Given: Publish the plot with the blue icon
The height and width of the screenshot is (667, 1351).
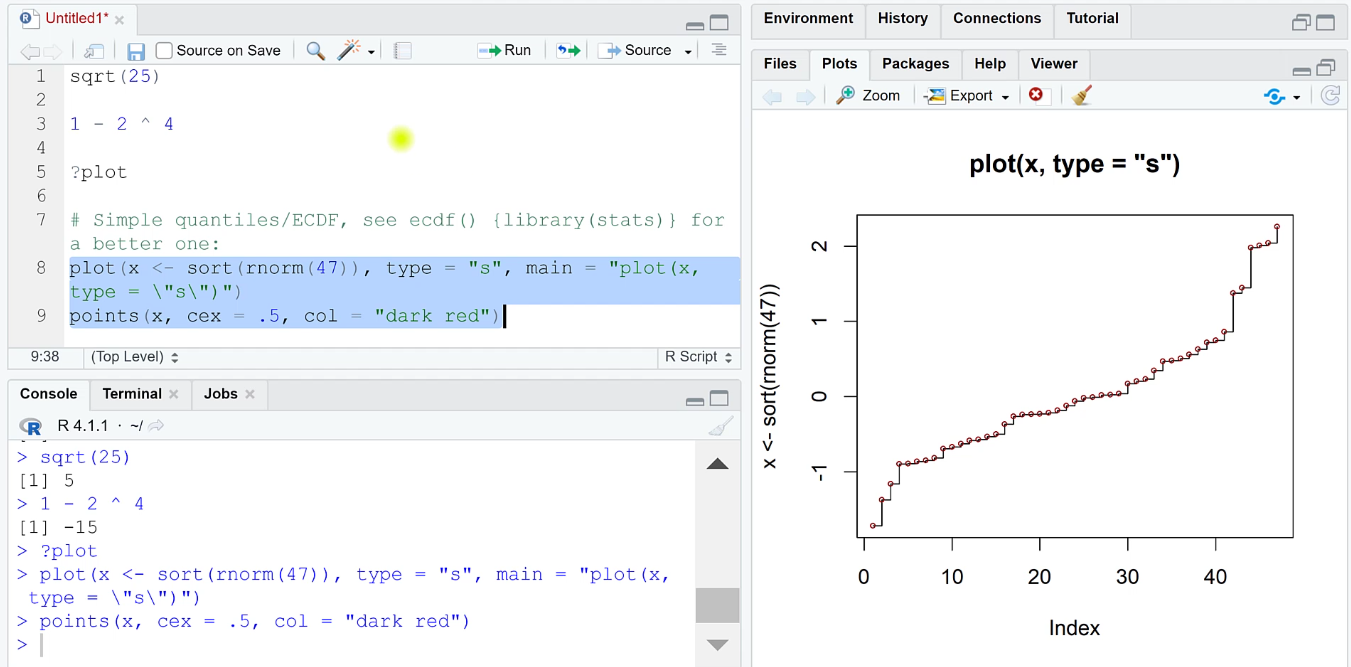Looking at the screenshot, I should click(1274, 96).
